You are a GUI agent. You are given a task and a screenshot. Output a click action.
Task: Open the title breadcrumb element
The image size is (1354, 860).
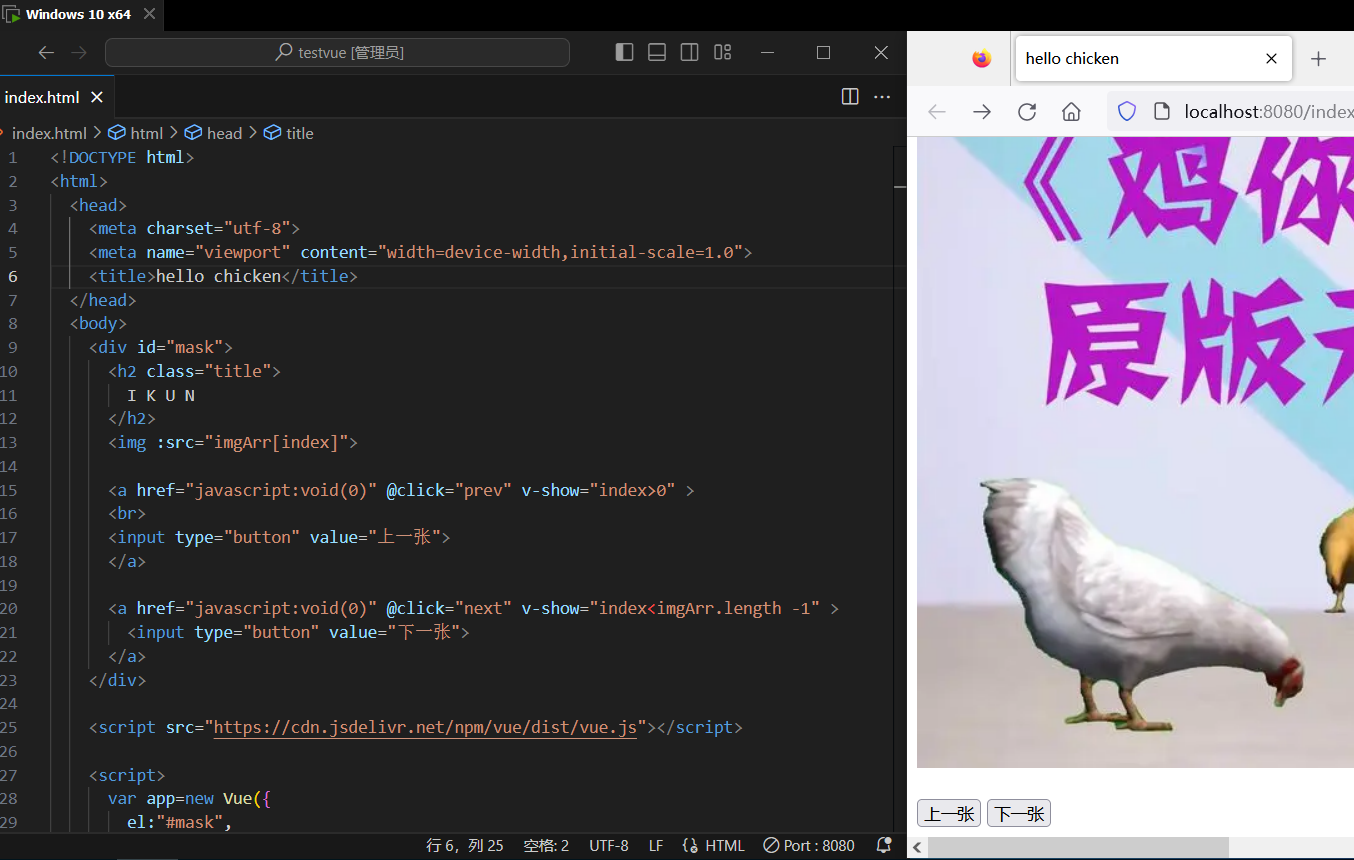tap(289, 133)
